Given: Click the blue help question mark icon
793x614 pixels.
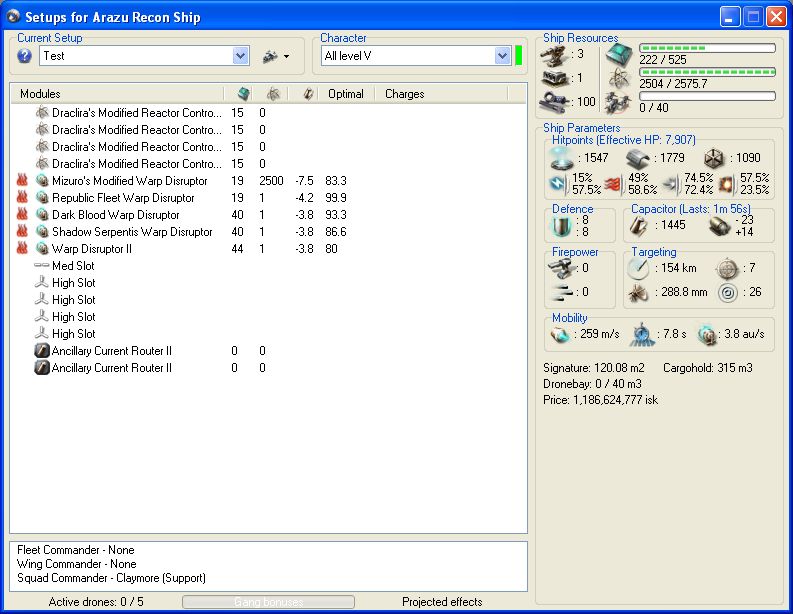Looking at the screenshot, I should coord(24,56).
